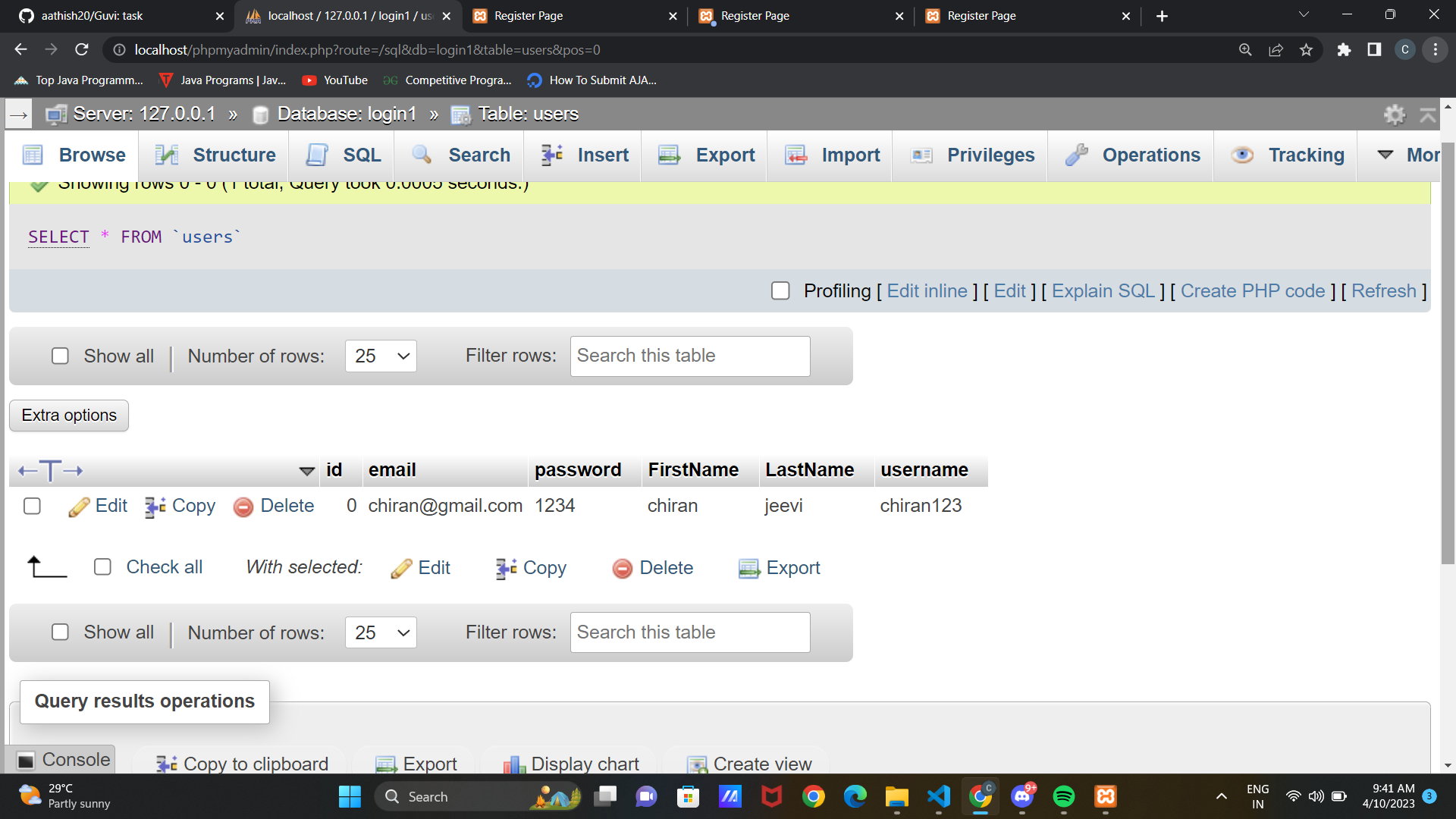The image size is (1456, 819).
Task: Click the Display chart icon
Action: tap(515, 764)
